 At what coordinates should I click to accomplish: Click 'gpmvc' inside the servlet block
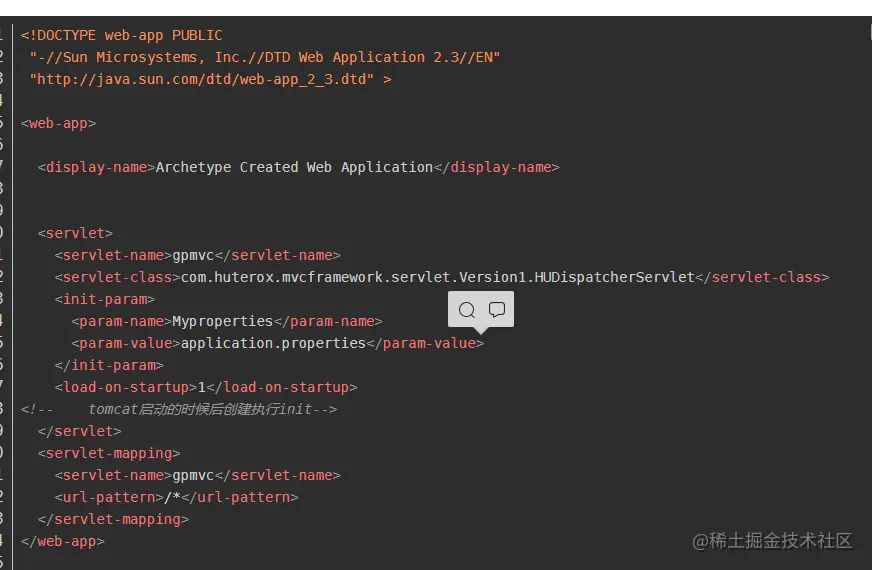pos(193,256)
